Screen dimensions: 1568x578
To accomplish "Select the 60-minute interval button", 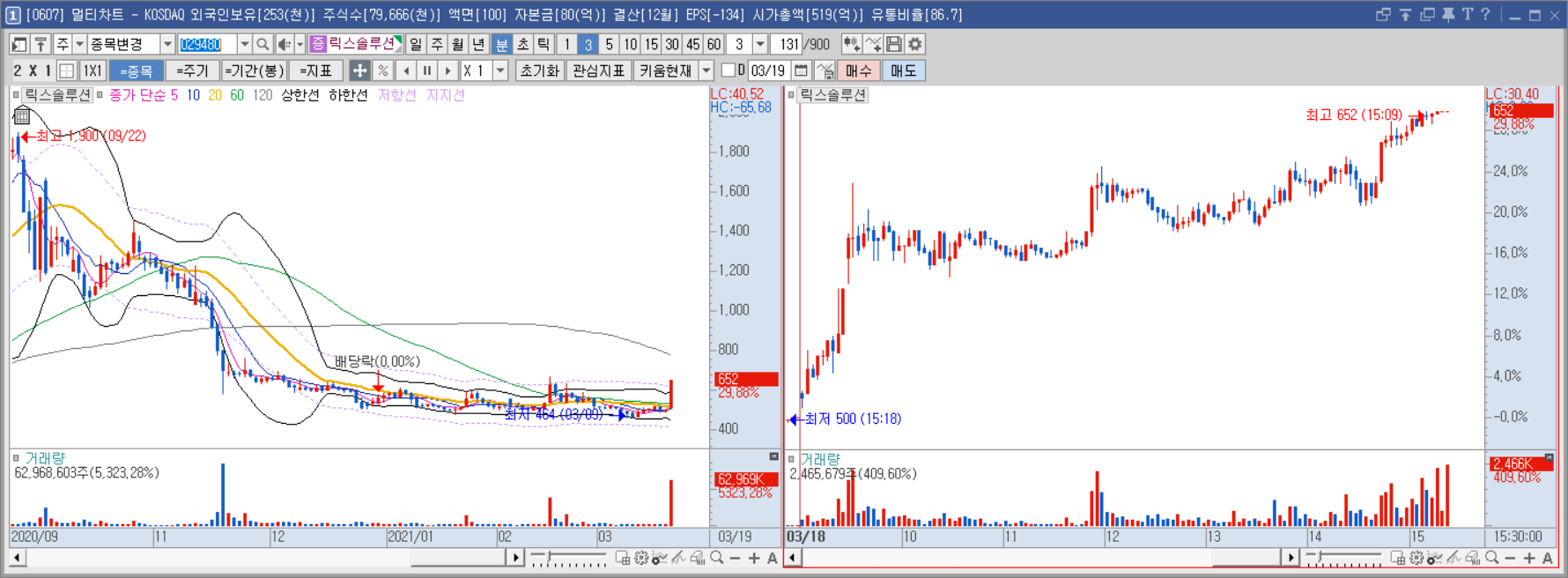I will tap(714, 44).
